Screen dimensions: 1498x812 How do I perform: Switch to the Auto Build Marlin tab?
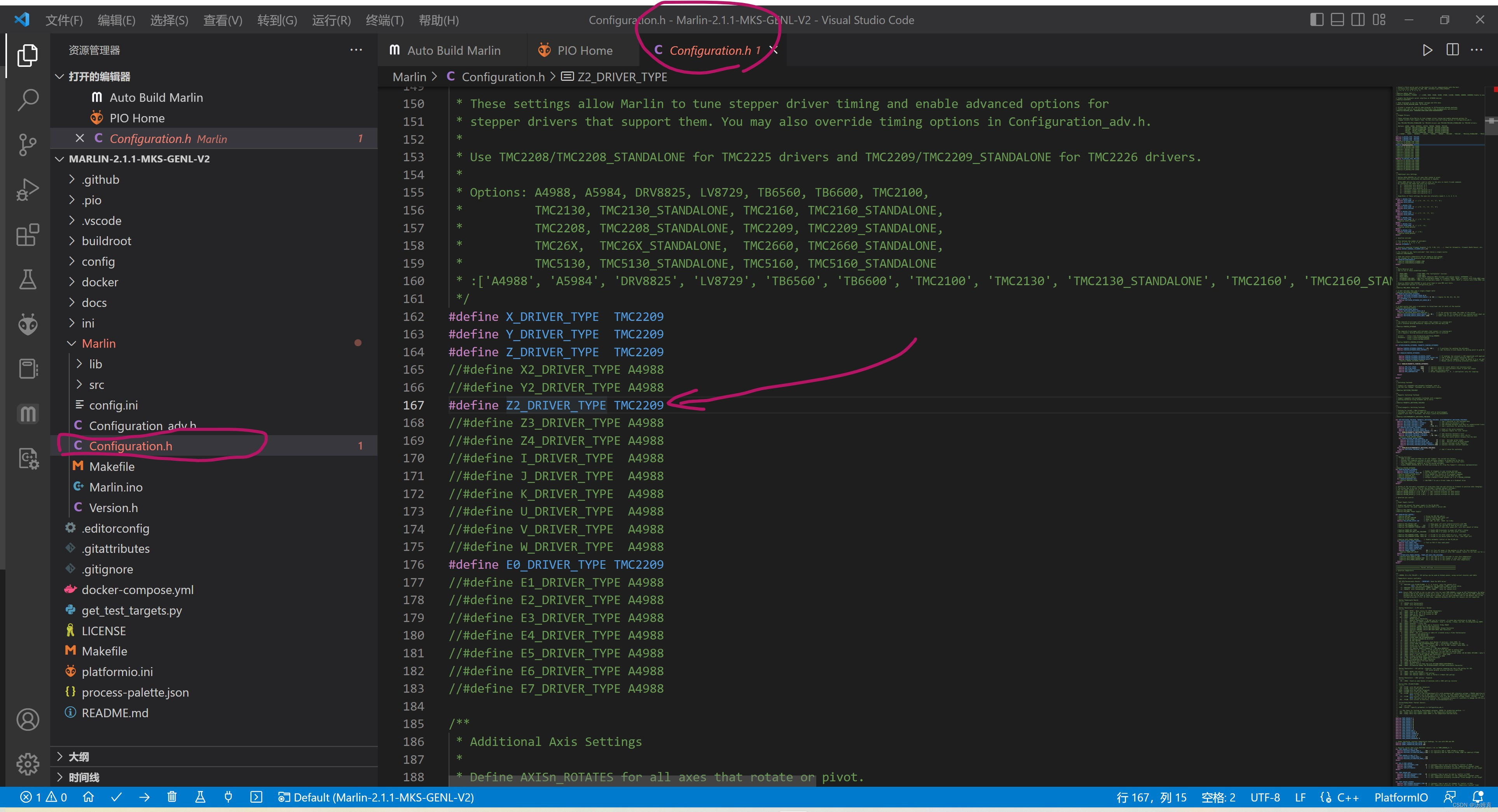point(452,51)
